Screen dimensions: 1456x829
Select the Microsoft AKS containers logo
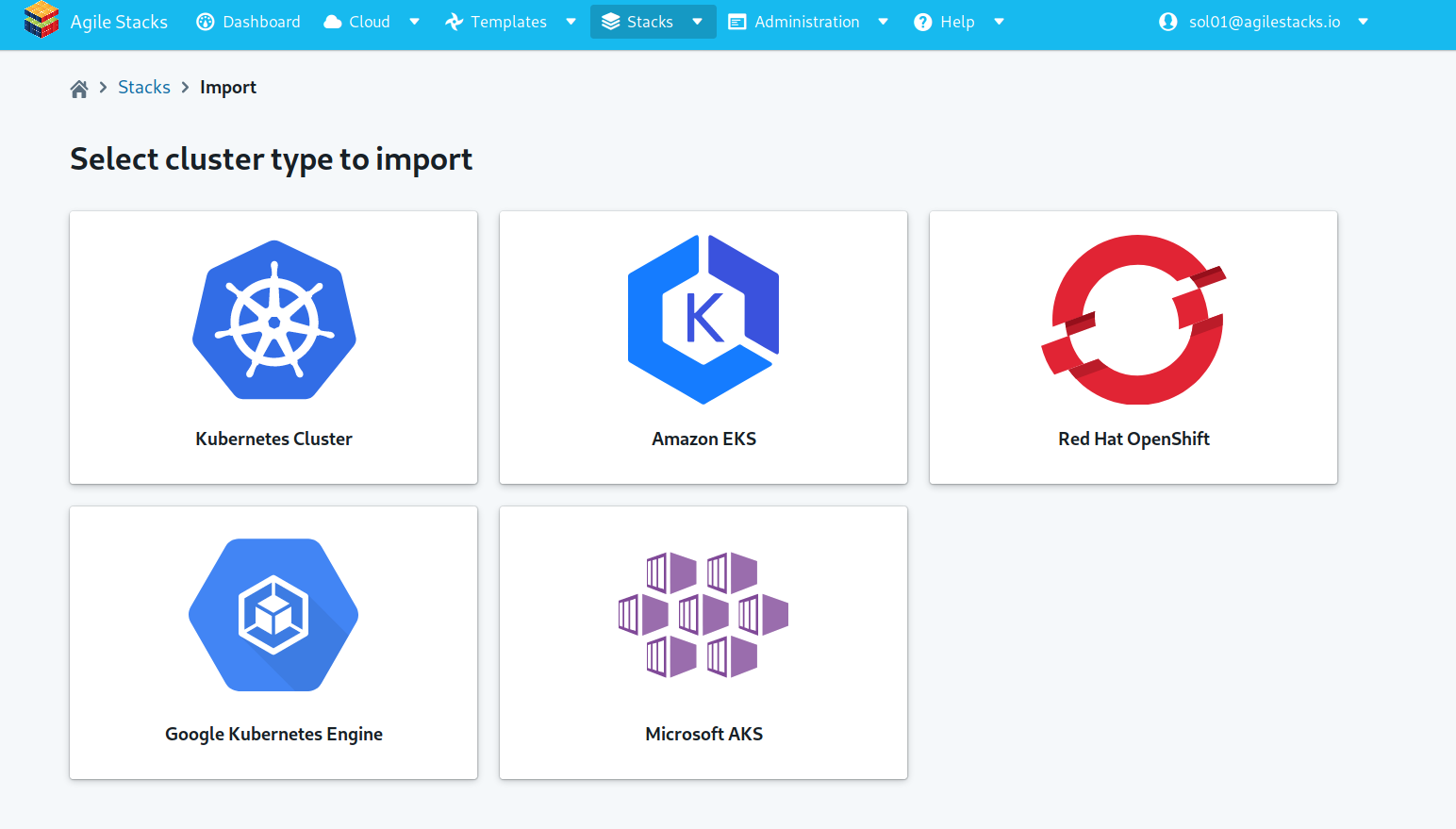tap(703, 615)
